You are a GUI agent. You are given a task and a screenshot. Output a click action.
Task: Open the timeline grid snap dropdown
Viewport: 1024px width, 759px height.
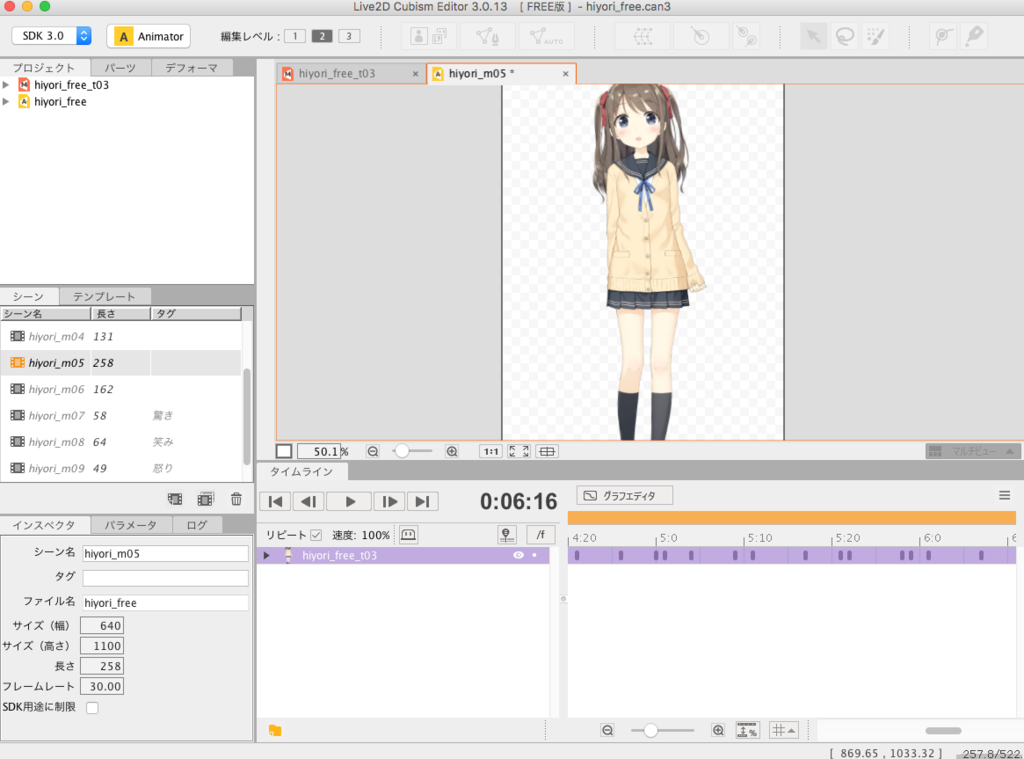point(784,730)
